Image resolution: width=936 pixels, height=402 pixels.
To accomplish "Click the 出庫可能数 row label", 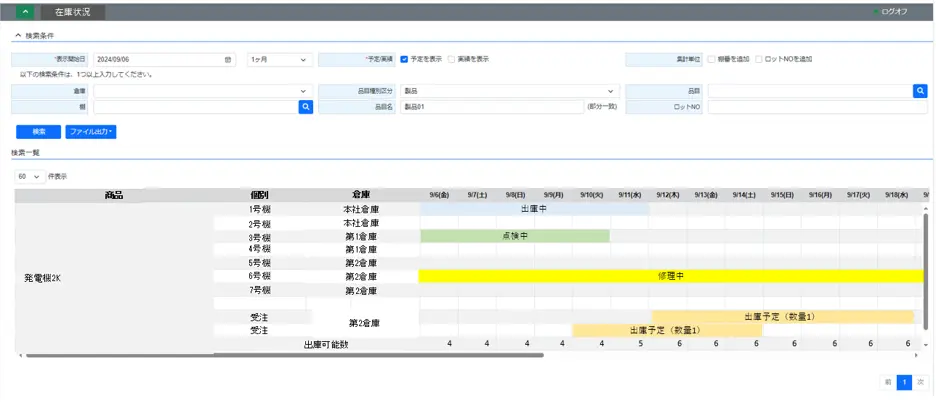I will (x=325, y=345).
